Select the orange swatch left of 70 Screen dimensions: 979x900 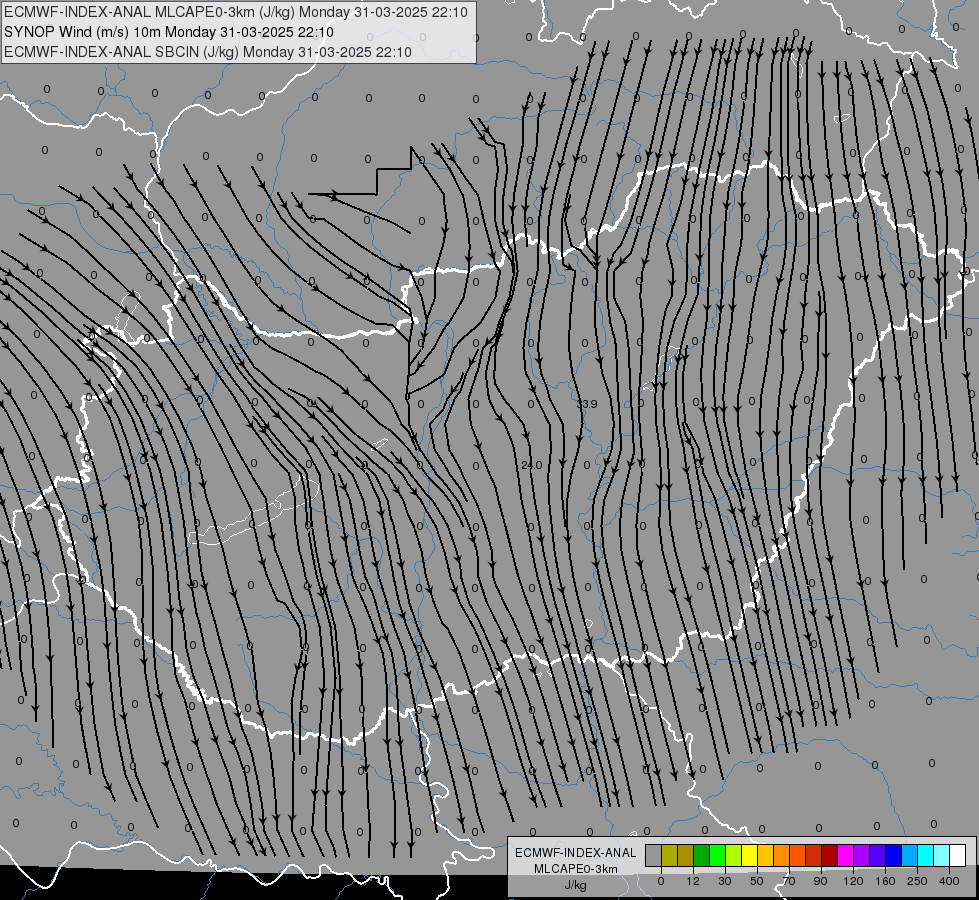coord(782,855)
